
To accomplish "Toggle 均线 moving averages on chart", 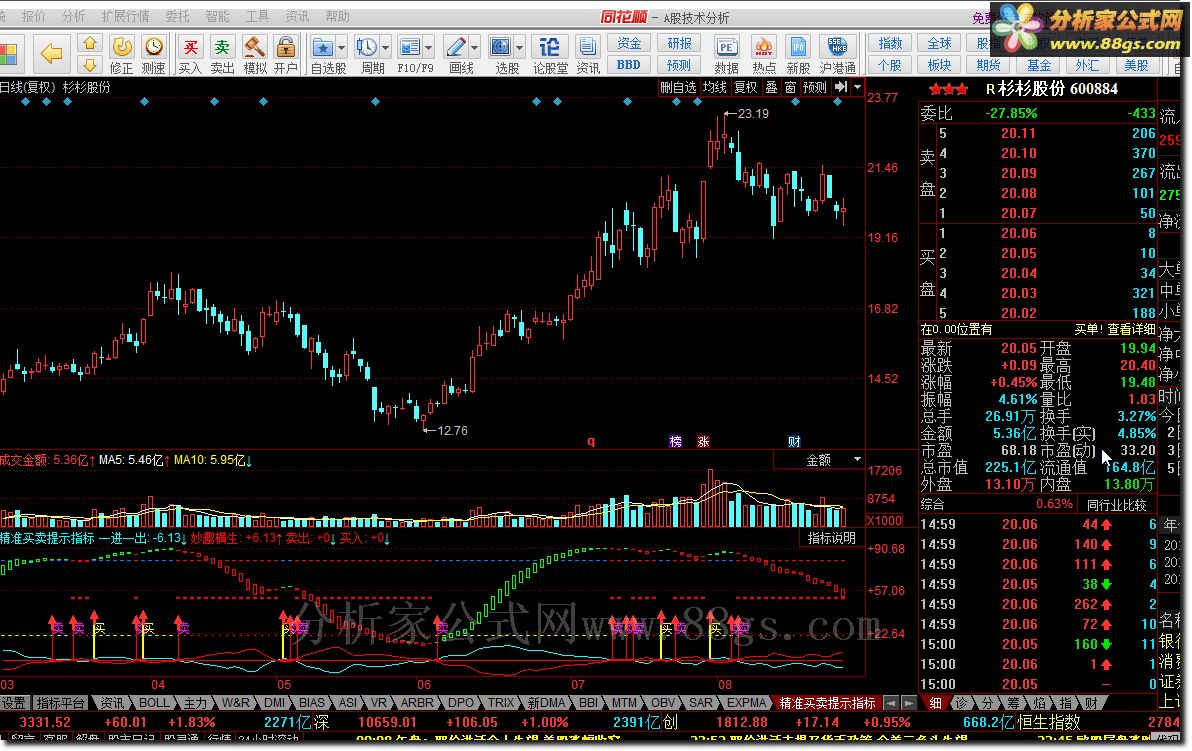I will (715, 87).
